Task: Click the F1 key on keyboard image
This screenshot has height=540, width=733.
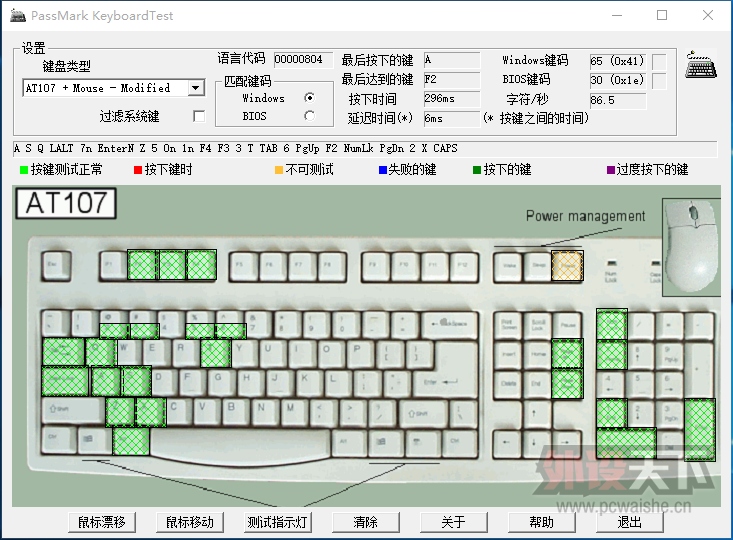Action: tap(112, 266)
